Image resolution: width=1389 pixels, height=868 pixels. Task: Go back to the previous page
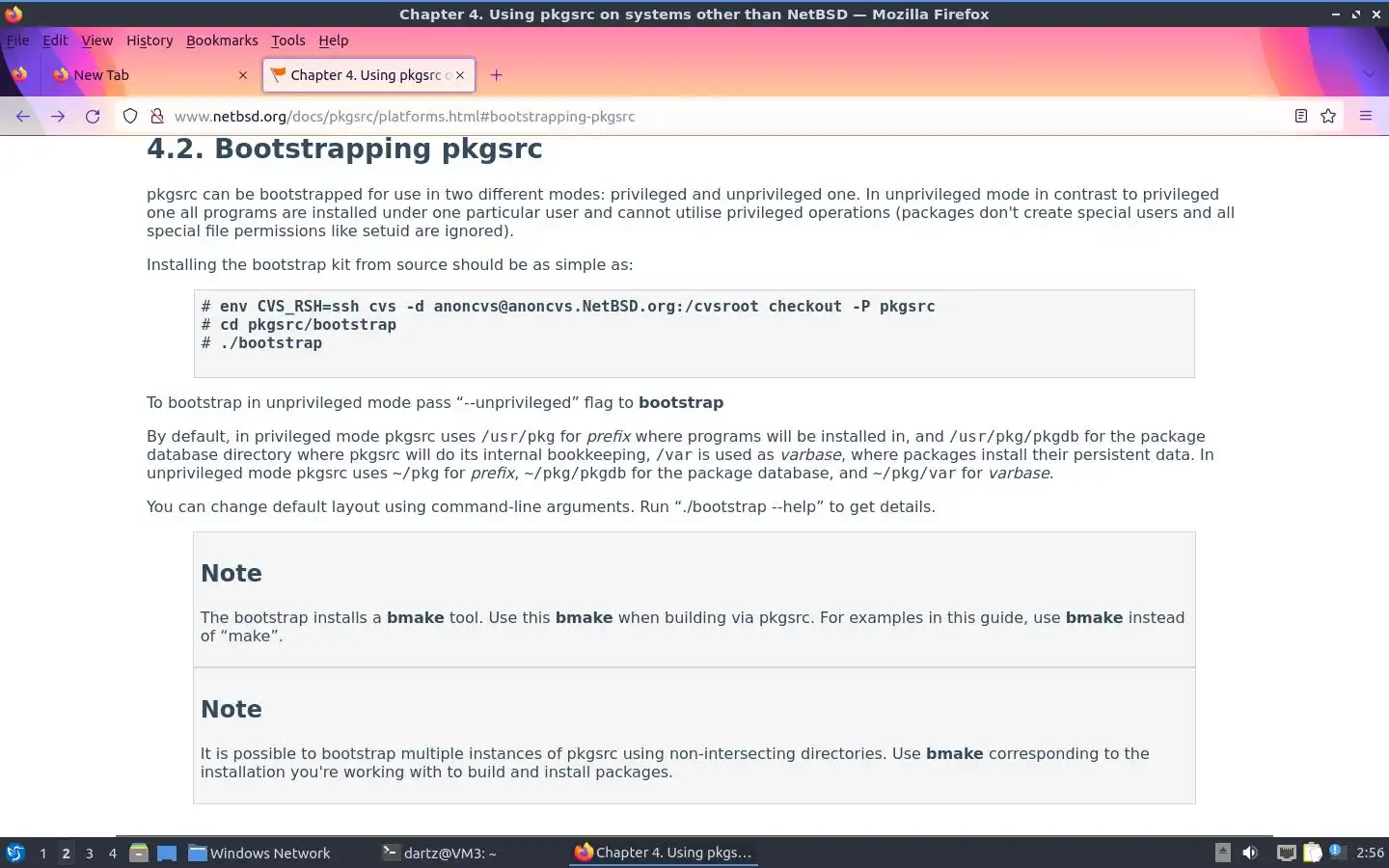pyautogui.click(x=23, y=116)
